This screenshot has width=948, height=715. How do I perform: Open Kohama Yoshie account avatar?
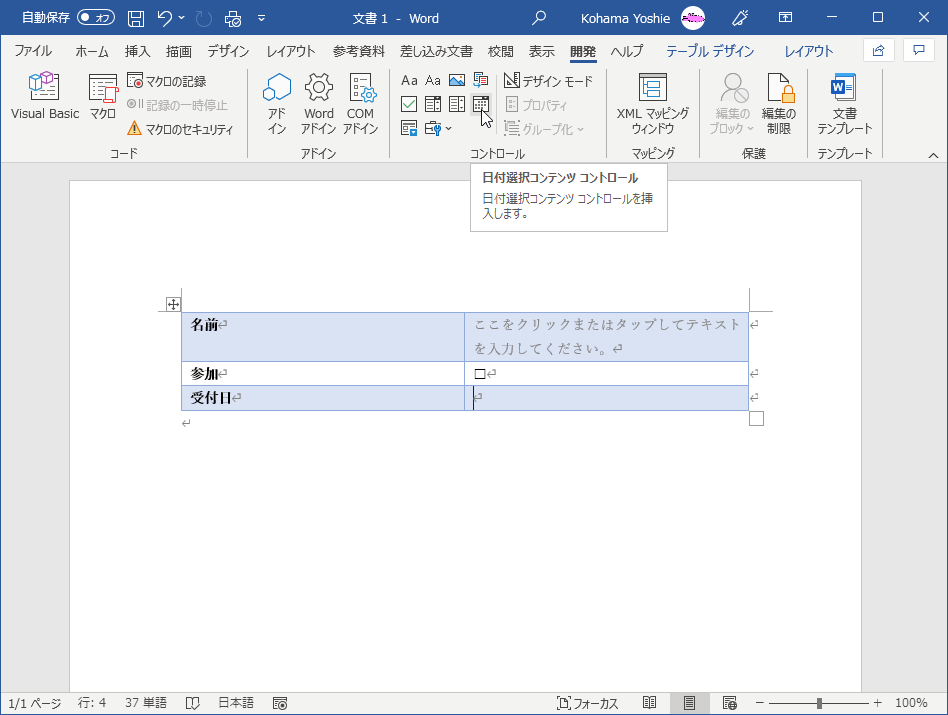pos(693,18)
